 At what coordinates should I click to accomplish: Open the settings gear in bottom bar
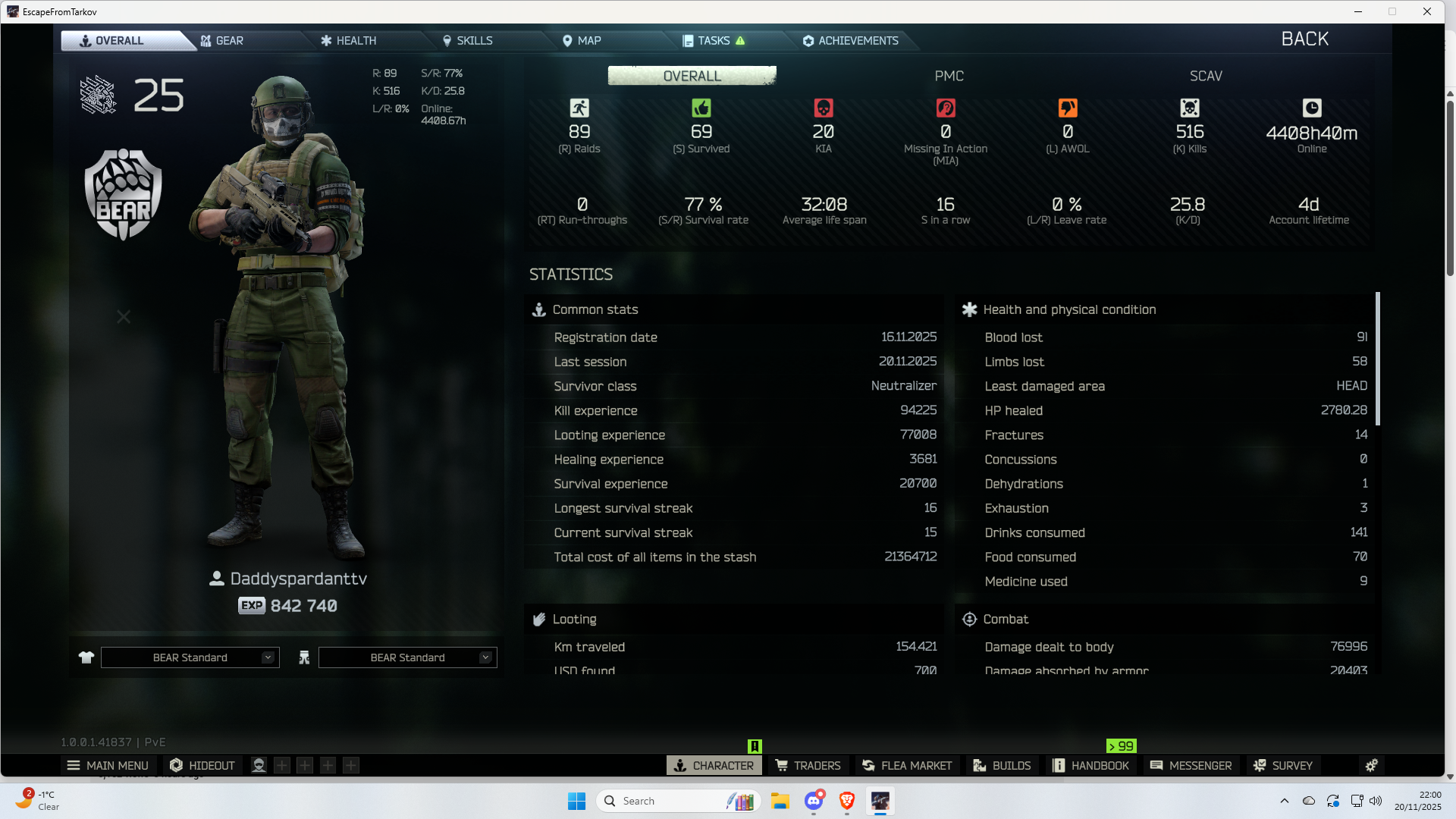tap(1371, 765)
